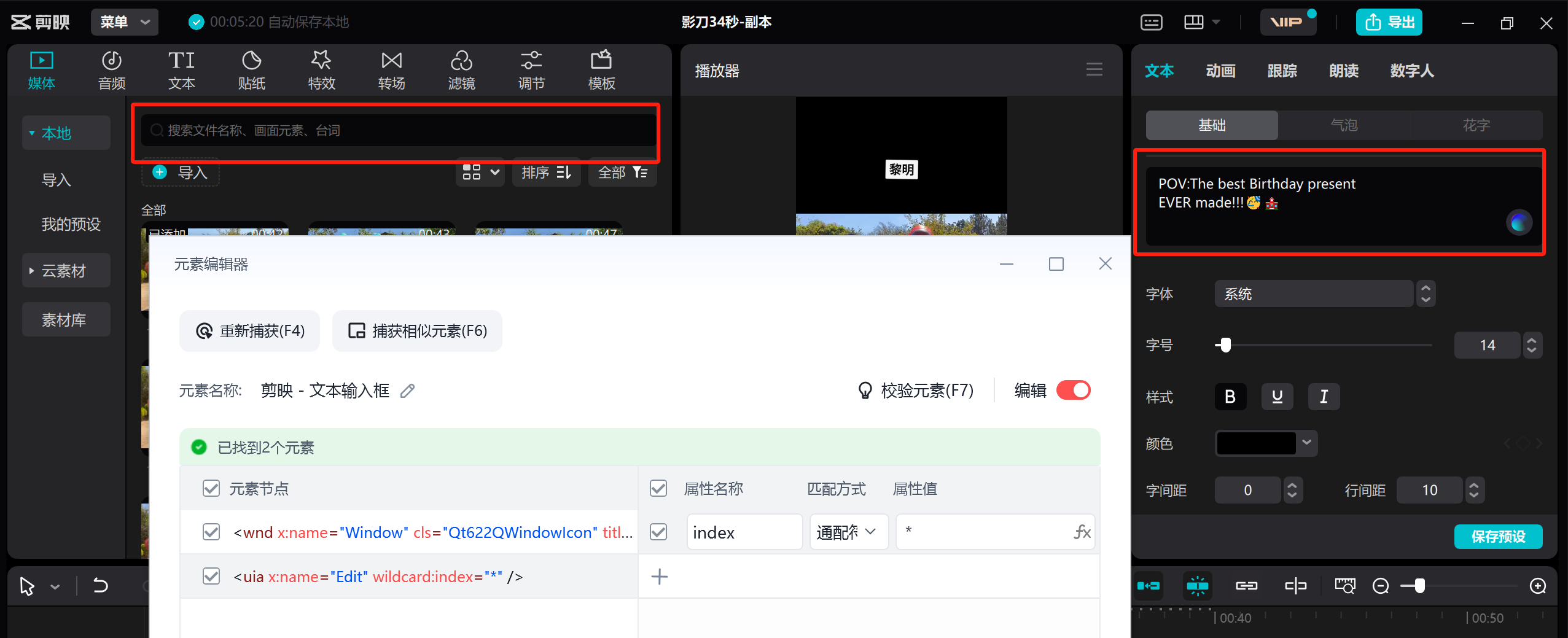This screenshot has height=638, width=1568.
Task: Select the 气泡 sub-tab
Action: pos(1344,125)
